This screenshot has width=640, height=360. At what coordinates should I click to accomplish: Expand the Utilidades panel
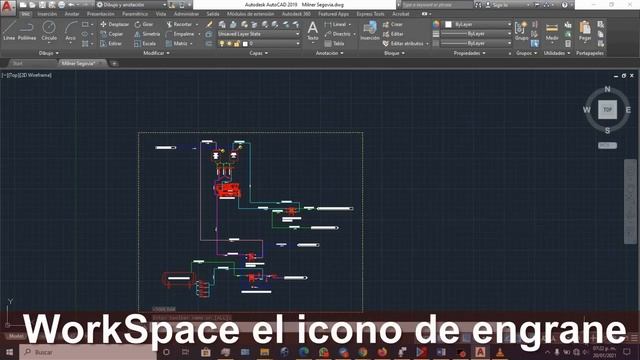click(x=557, y=53)
